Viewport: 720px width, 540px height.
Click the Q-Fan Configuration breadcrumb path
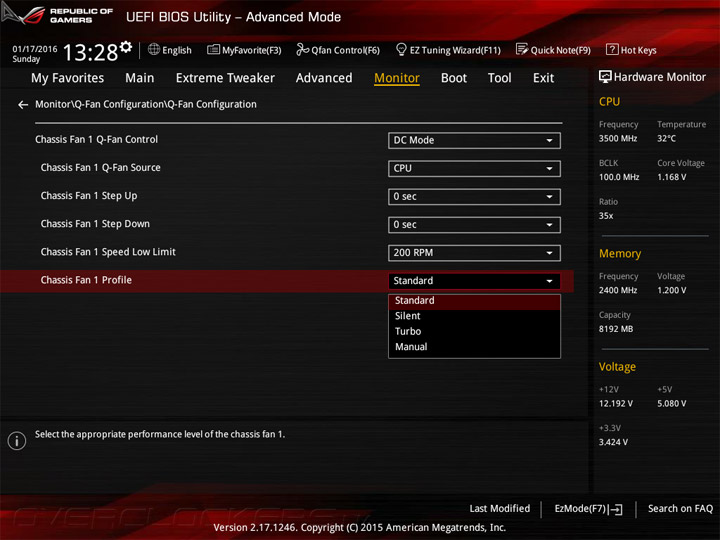click(x=146, y=105)
